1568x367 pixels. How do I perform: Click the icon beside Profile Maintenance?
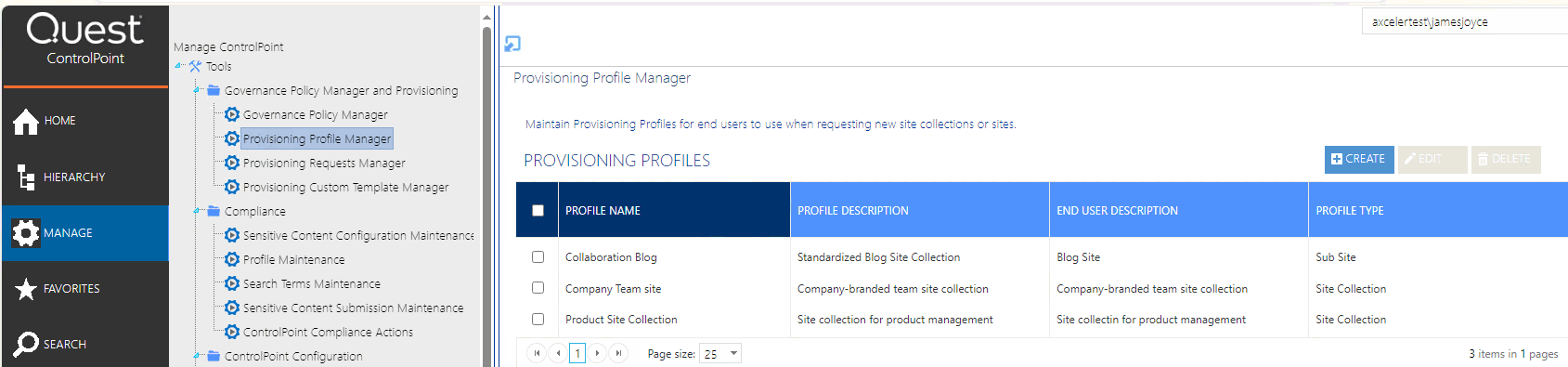click(232, 259)
